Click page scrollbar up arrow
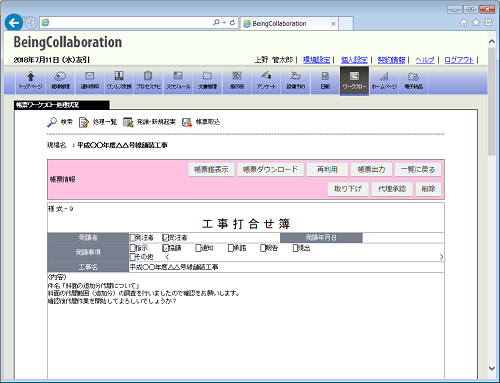The height and width of the screenshot is (383, 500). (x=492, y=42)
